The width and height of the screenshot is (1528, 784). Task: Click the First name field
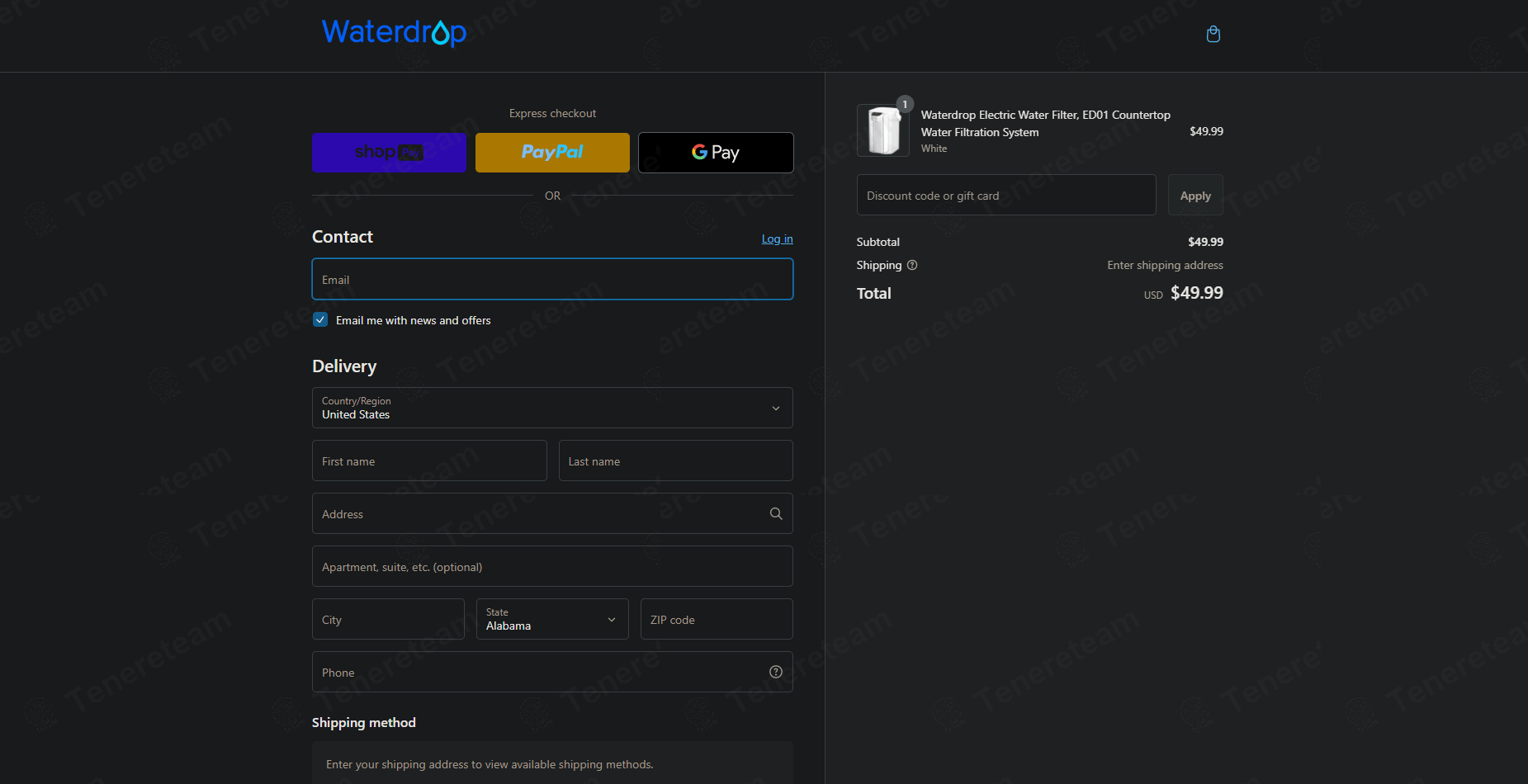[x=429, y=460]
